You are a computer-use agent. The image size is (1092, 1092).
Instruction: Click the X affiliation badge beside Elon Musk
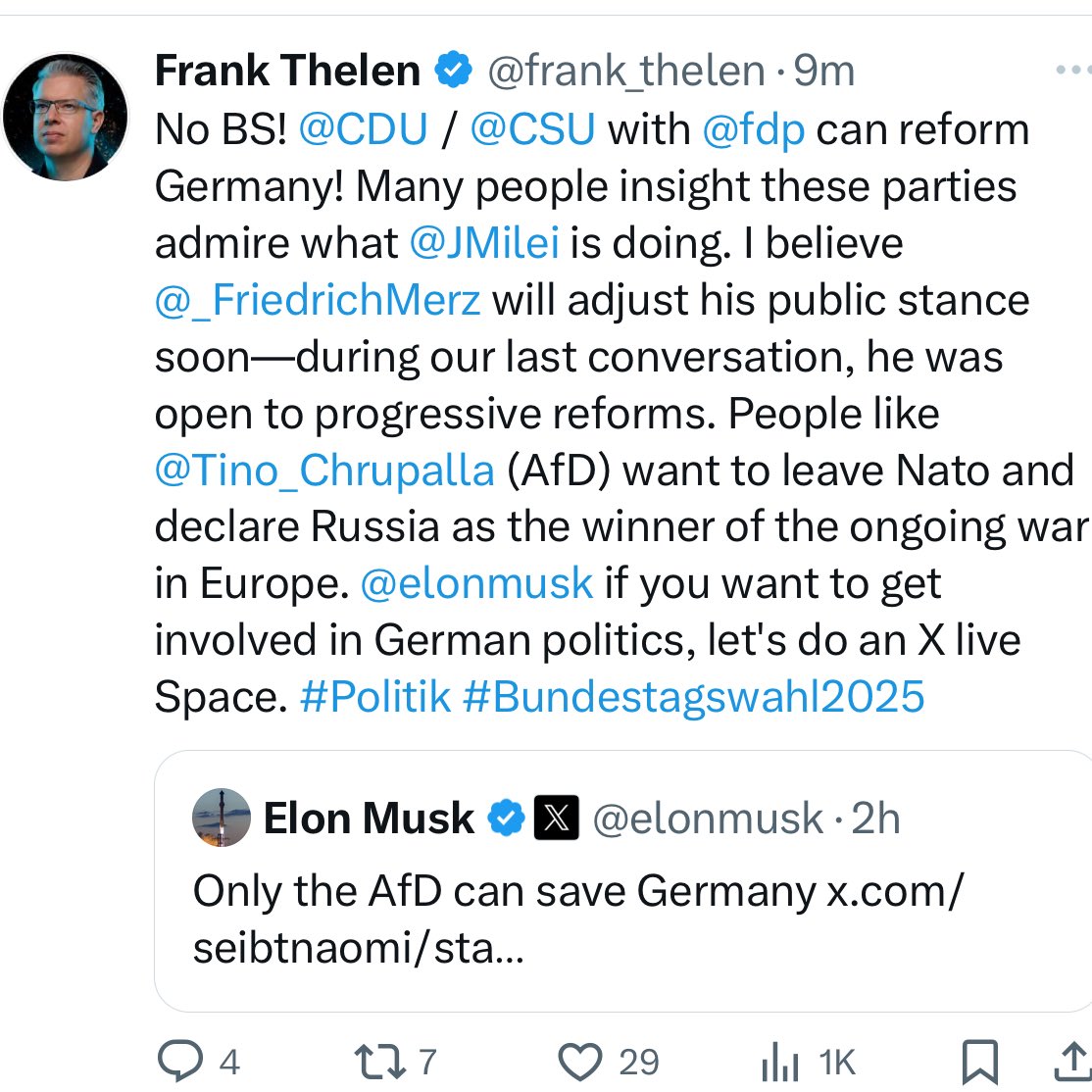pyautogui.click(x=556, y=819)
